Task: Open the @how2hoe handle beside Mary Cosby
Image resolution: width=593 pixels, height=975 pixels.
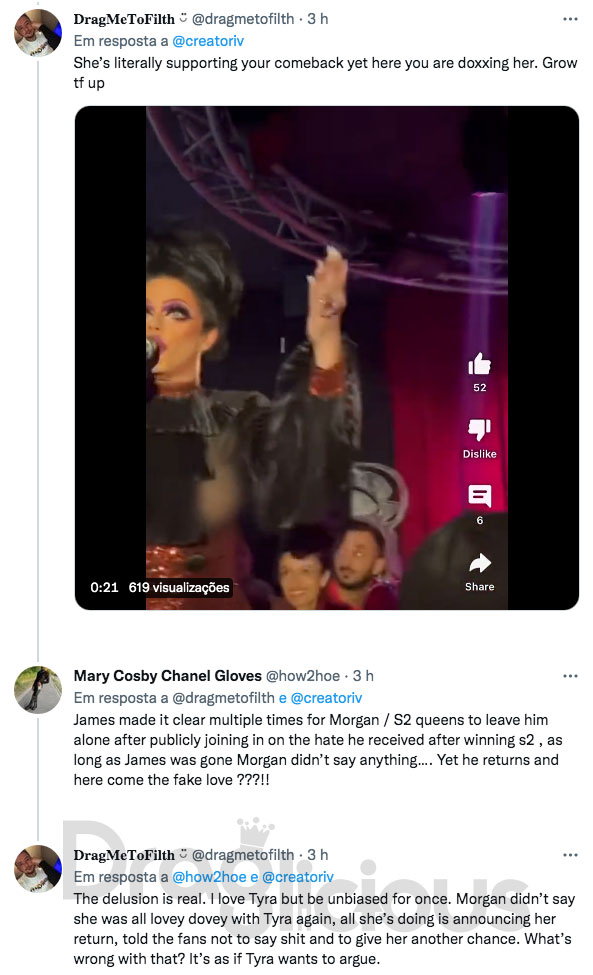Action: pyautogui.click(x=303, y=676)
